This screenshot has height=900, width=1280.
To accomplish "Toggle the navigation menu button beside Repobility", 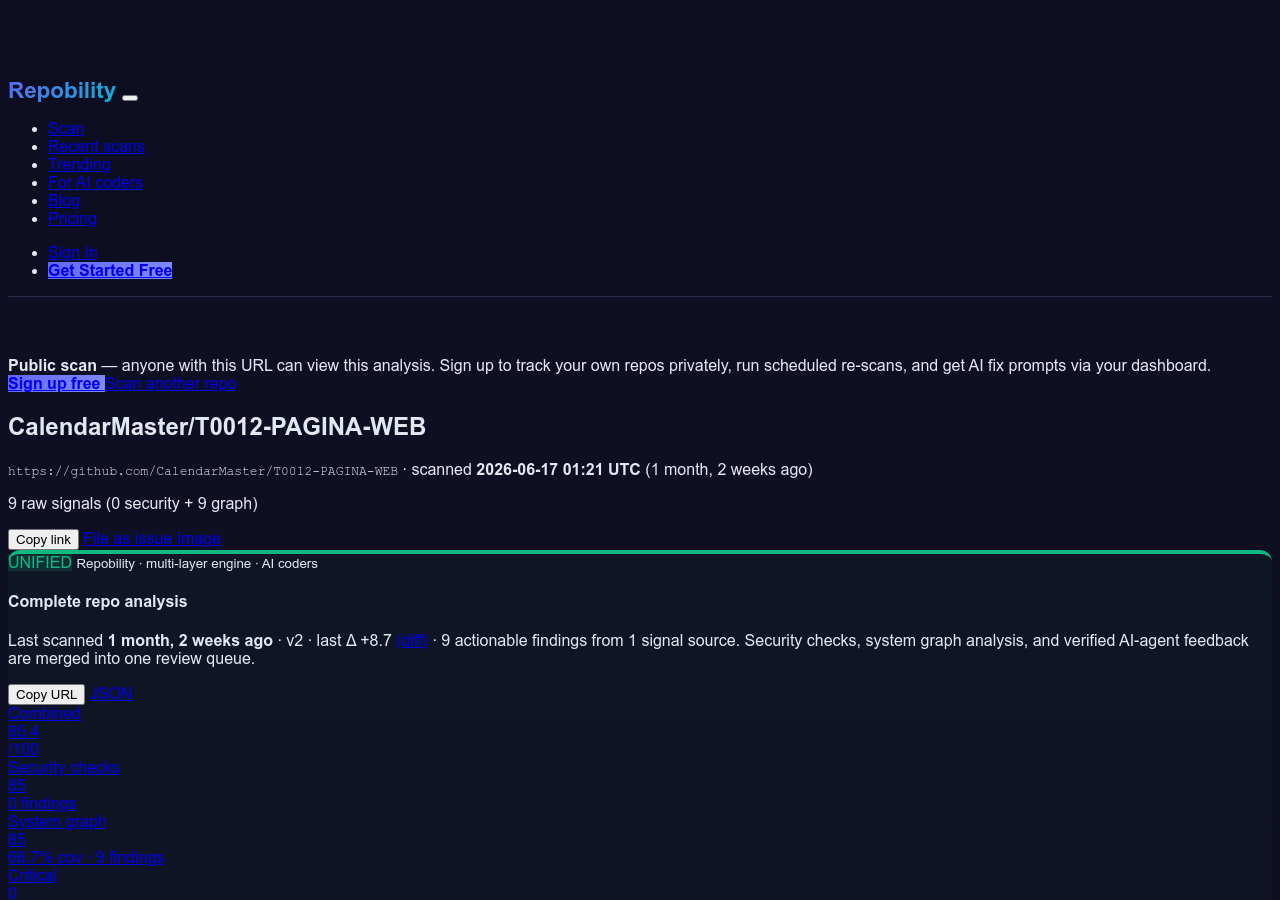I will 130,97.
